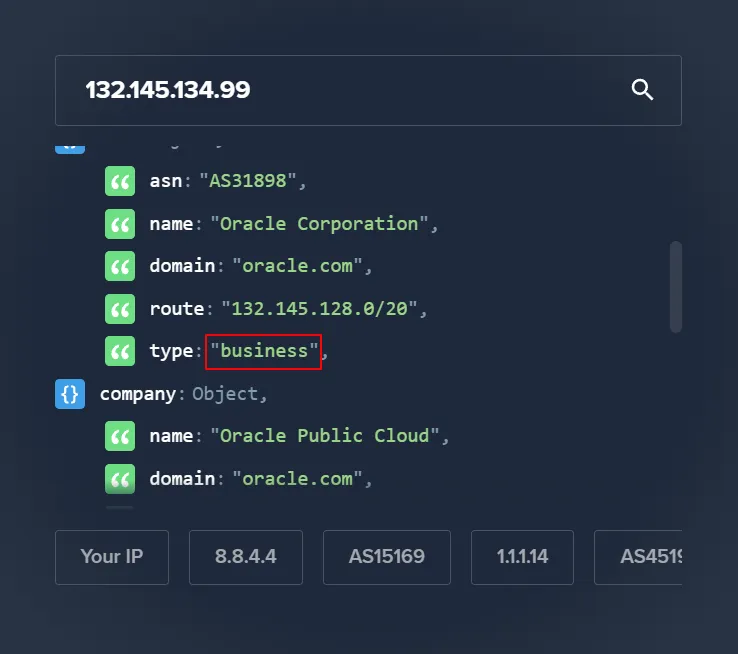
Task: Click the "oracle.com" value above route
Action: click(297, 266)
